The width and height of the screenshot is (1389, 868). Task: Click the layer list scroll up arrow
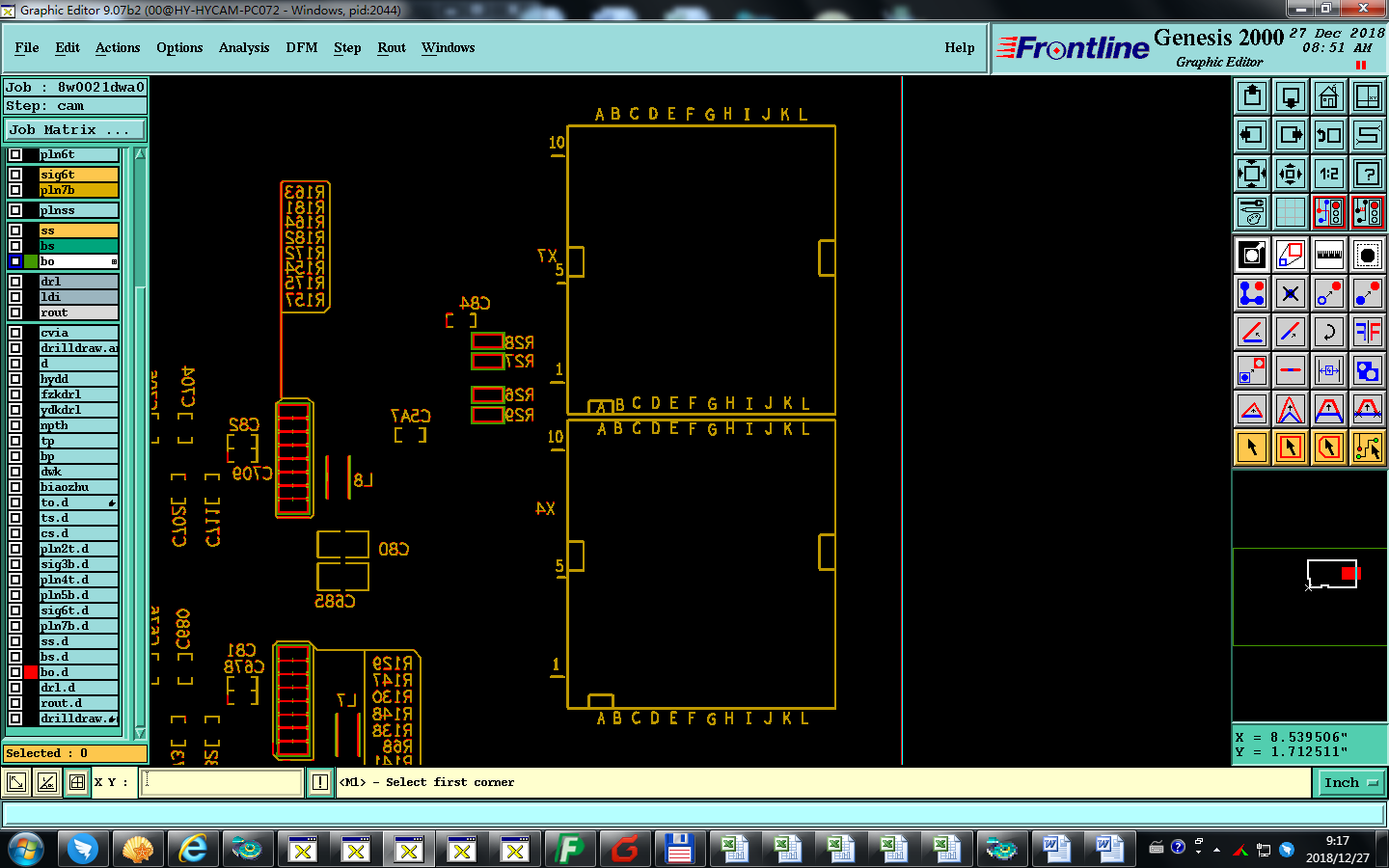(x=141, y=154)
